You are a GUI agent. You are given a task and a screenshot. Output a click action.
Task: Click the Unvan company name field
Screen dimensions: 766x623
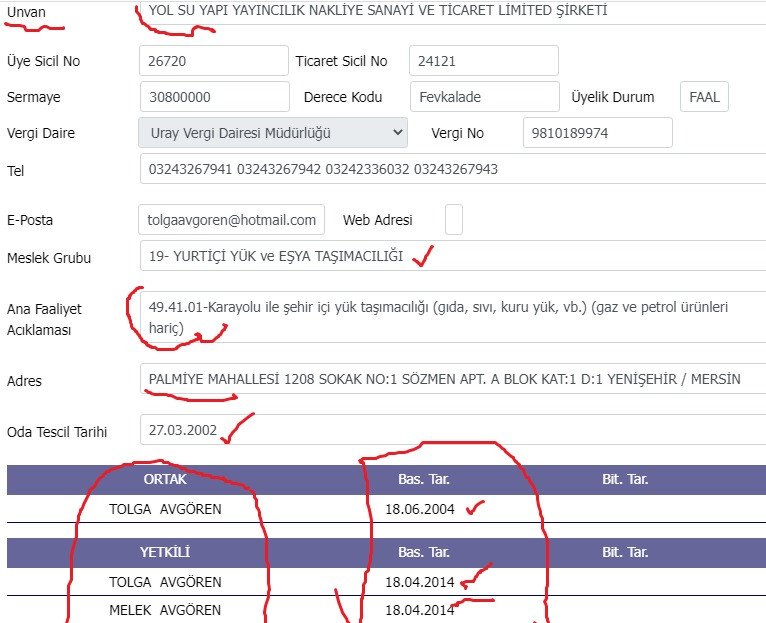453,12
